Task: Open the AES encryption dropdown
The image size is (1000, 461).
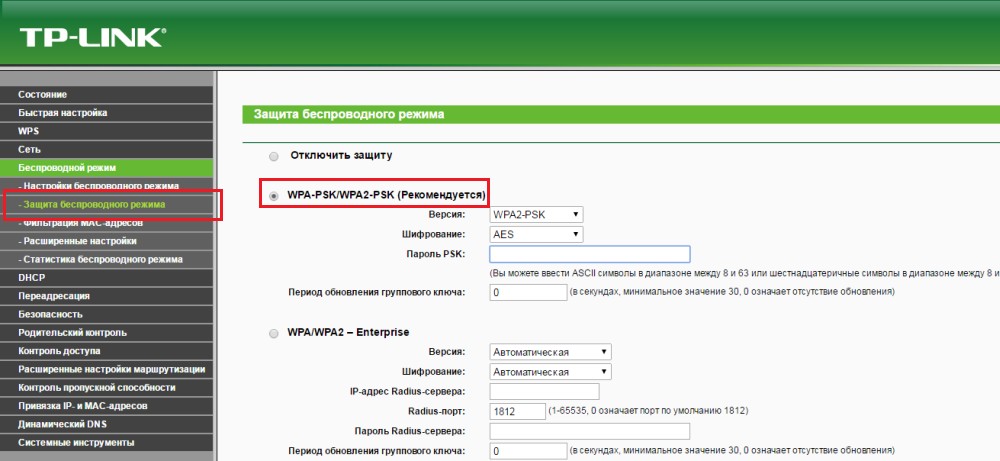Action: (x=536, y=235)
